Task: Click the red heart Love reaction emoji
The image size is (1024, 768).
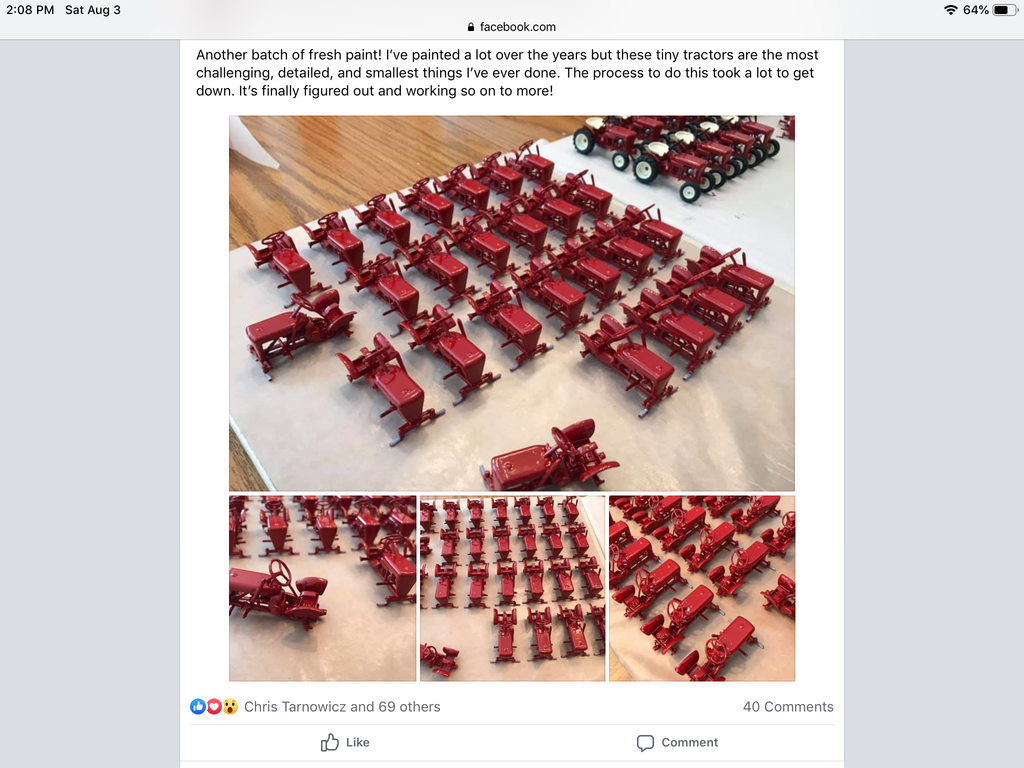Action: tap(214, 706)
